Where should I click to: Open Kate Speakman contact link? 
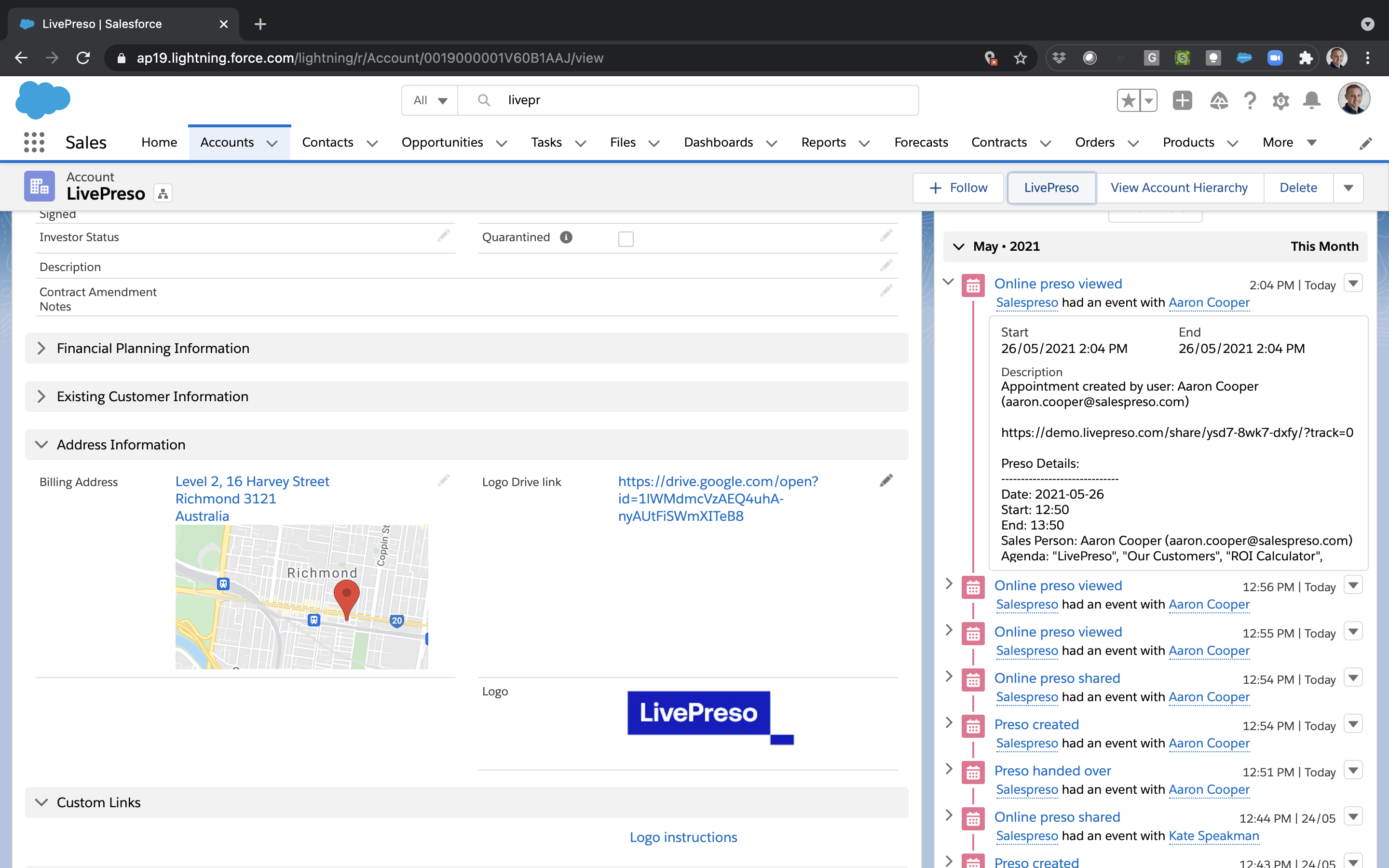tap(1213, 836)
